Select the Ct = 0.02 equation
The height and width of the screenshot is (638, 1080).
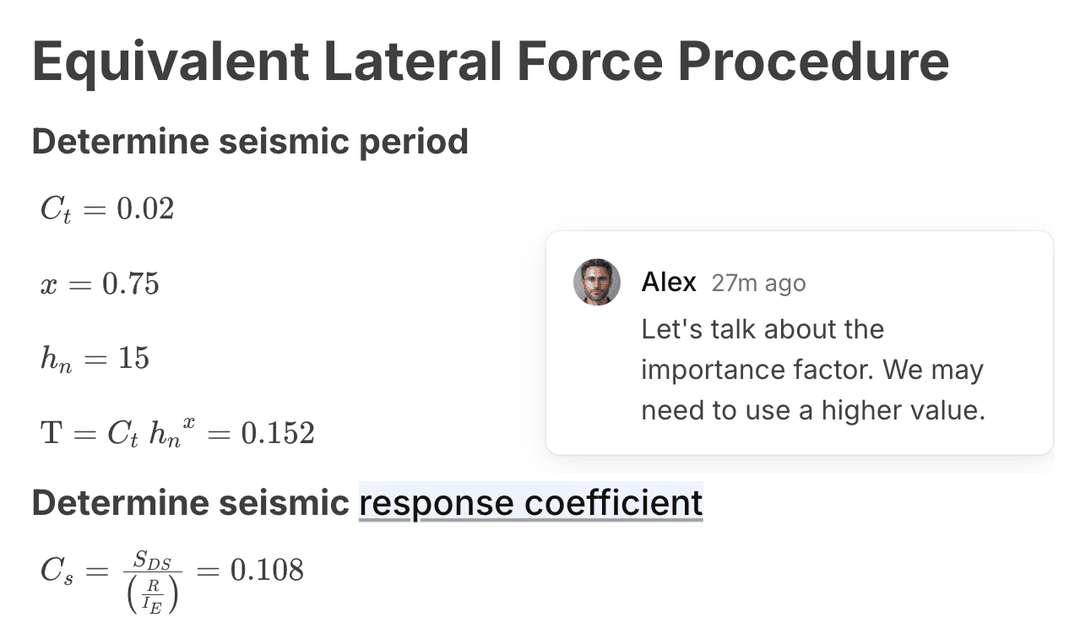(107, 209)
